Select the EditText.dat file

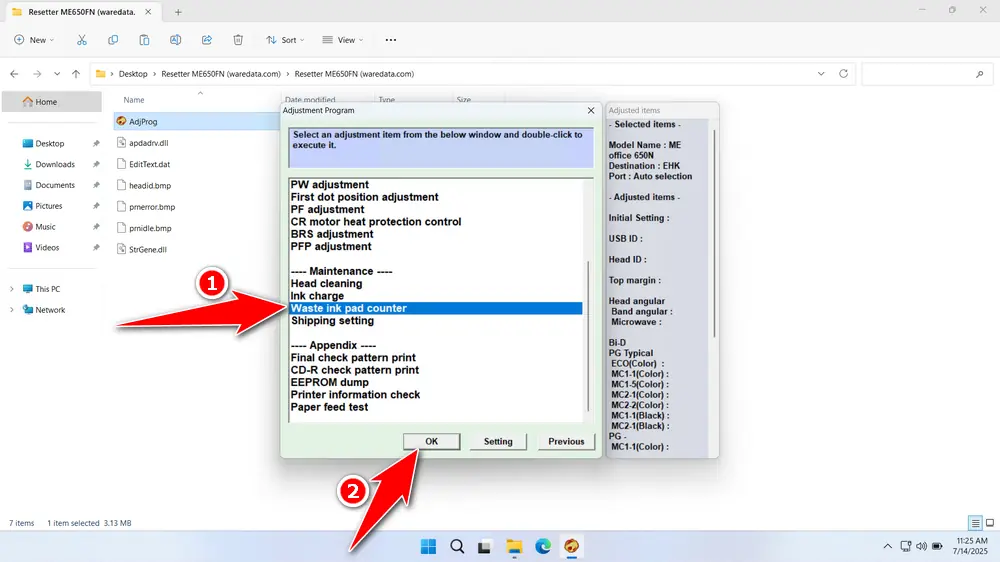149,164
